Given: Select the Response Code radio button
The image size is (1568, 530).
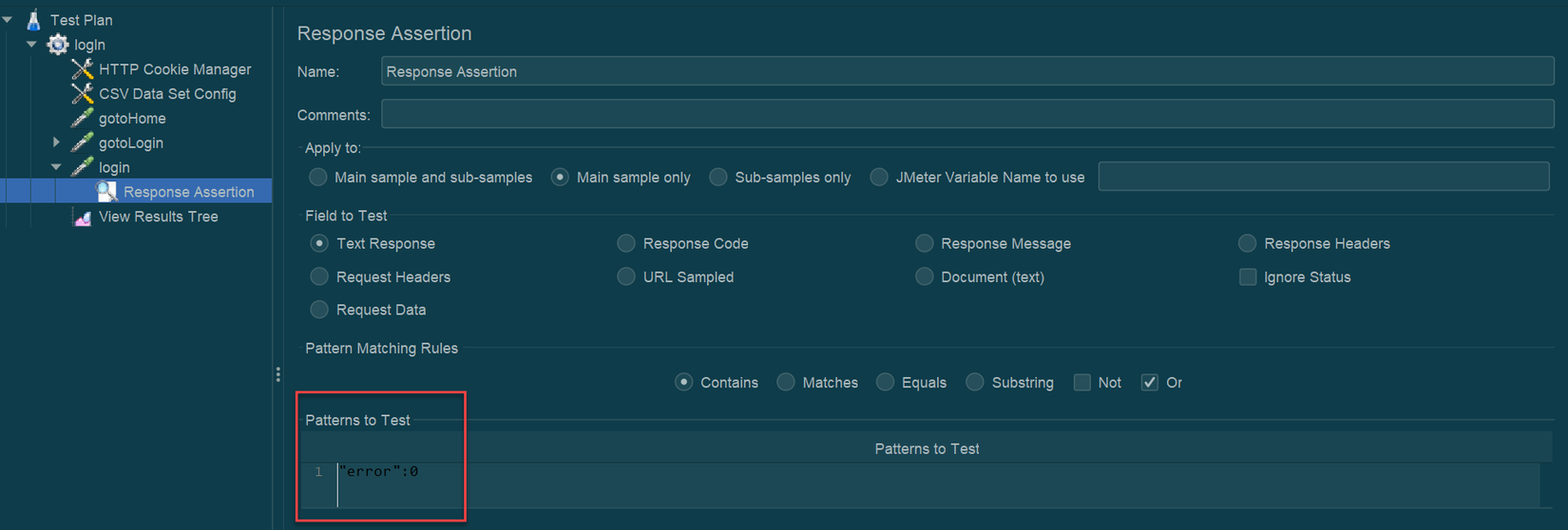Looking at the screenshot, I should pos(626,244).
